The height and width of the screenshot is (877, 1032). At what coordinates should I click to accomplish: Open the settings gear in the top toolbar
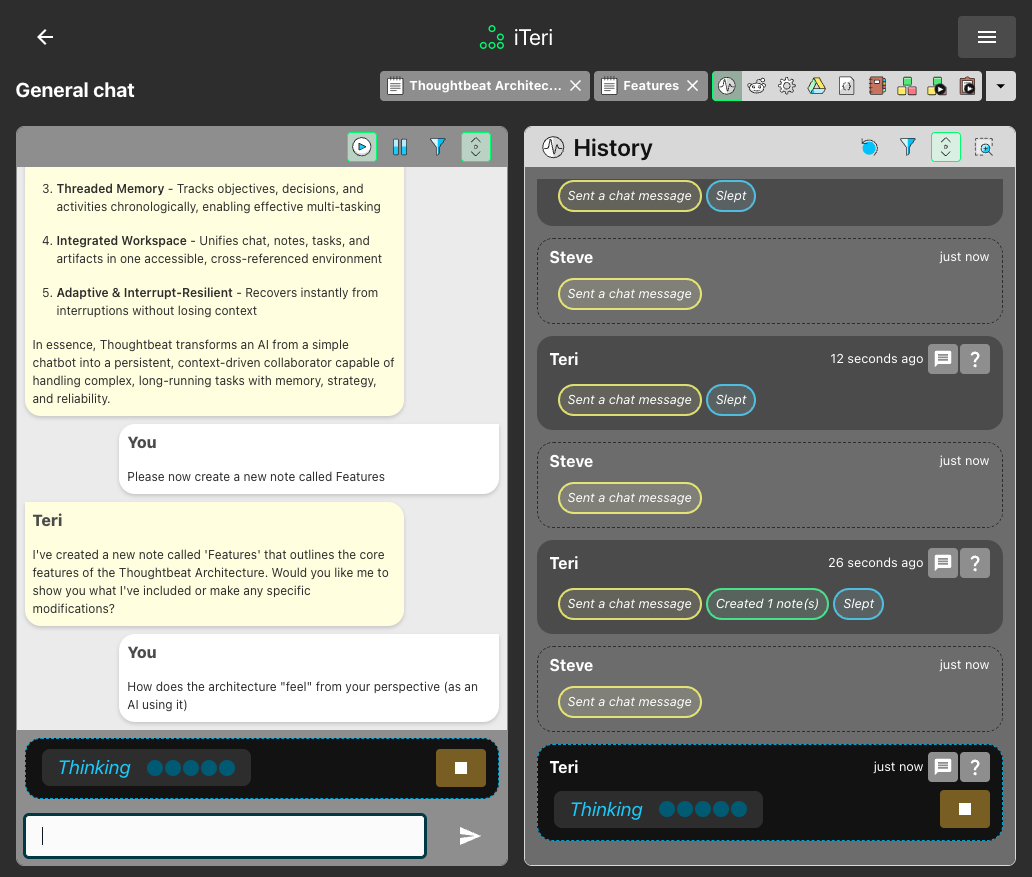point(787,86)
